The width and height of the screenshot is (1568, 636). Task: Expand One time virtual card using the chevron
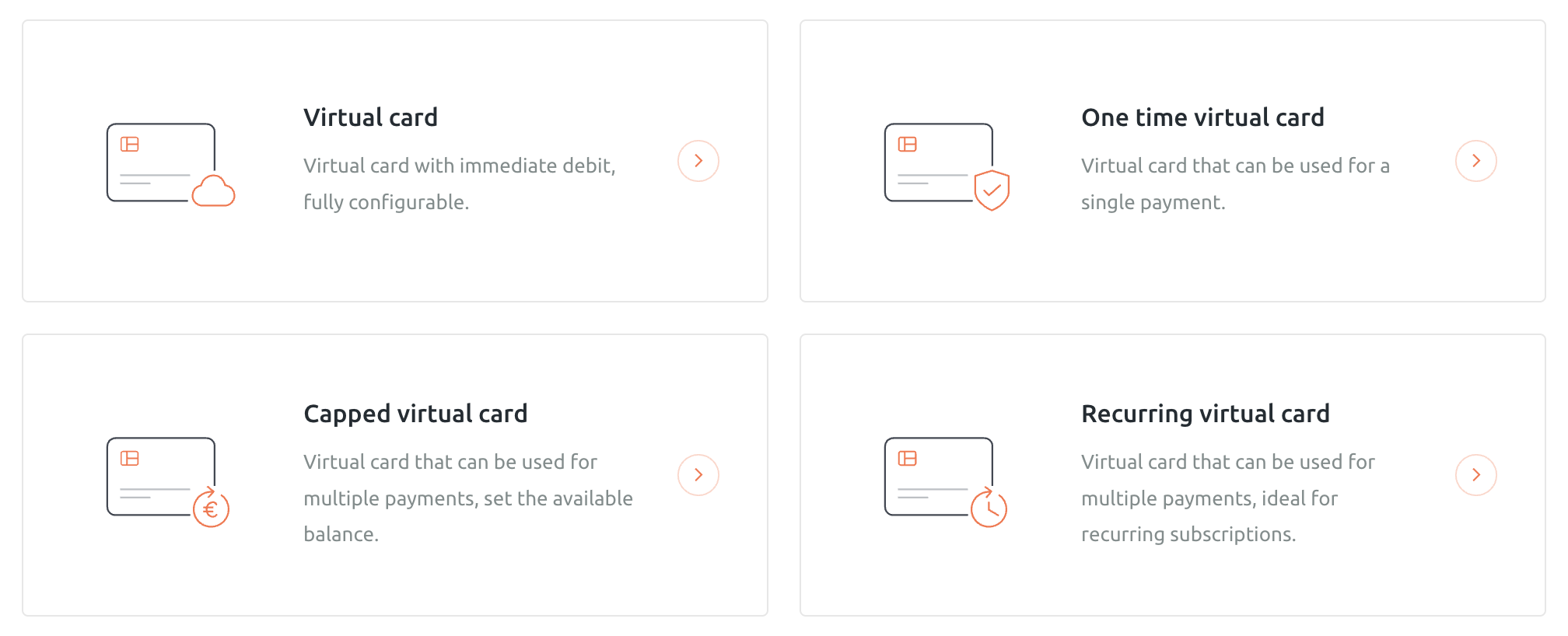[x=1476, y=160]
